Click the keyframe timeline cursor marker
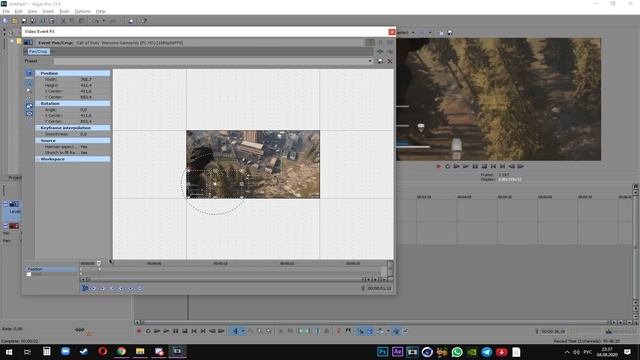Image resolution: width=640 pixels, height=360 pixels. tap(98, 263)
